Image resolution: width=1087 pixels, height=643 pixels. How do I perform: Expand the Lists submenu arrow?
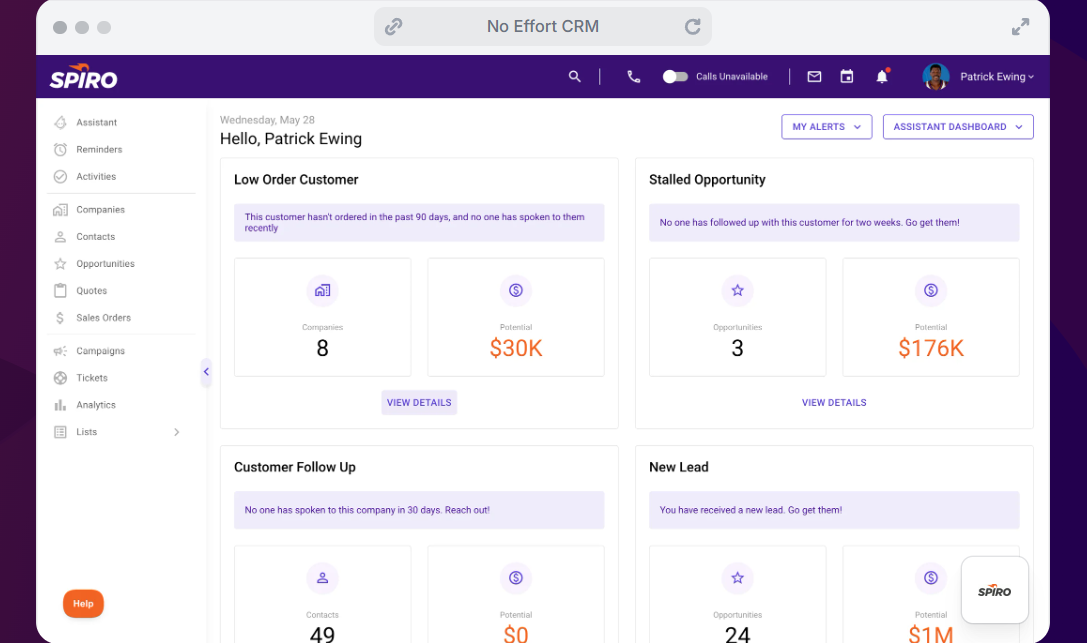[177, 432]
